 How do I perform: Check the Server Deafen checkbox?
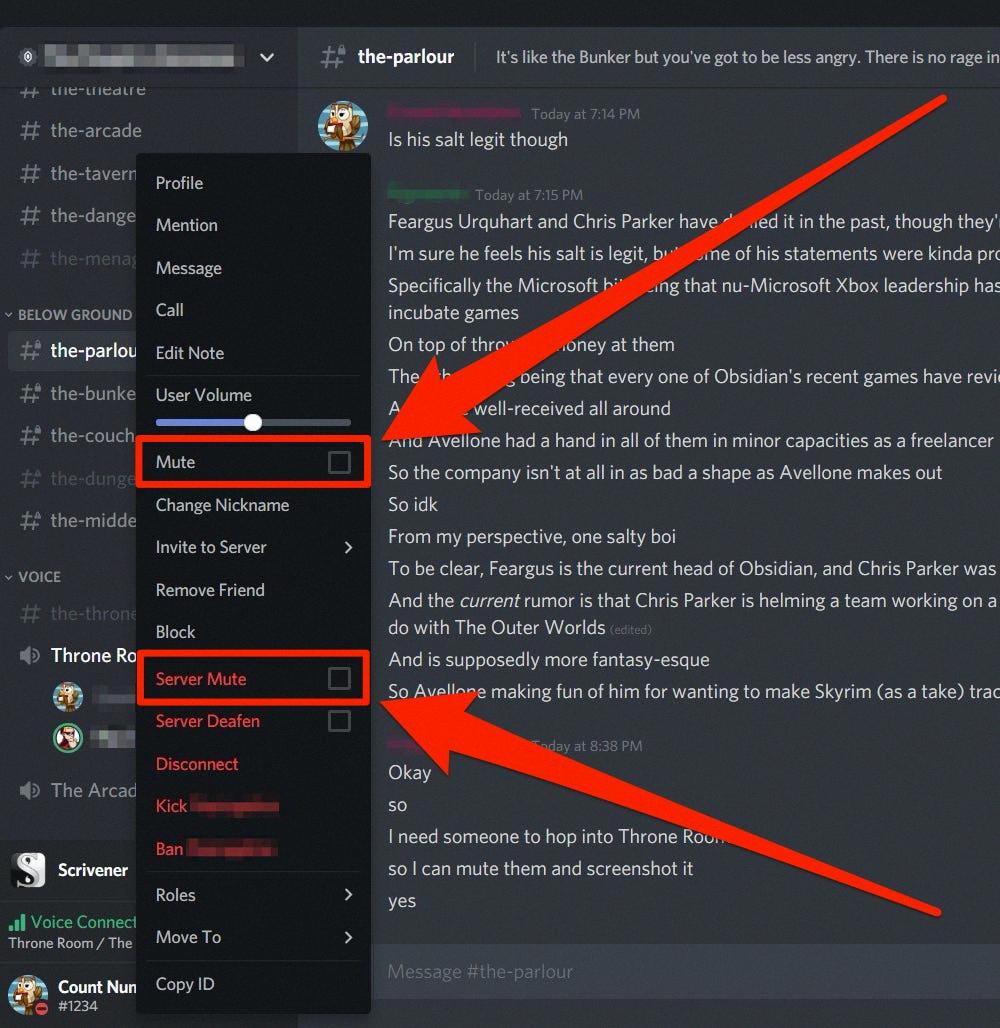(339, 721)
